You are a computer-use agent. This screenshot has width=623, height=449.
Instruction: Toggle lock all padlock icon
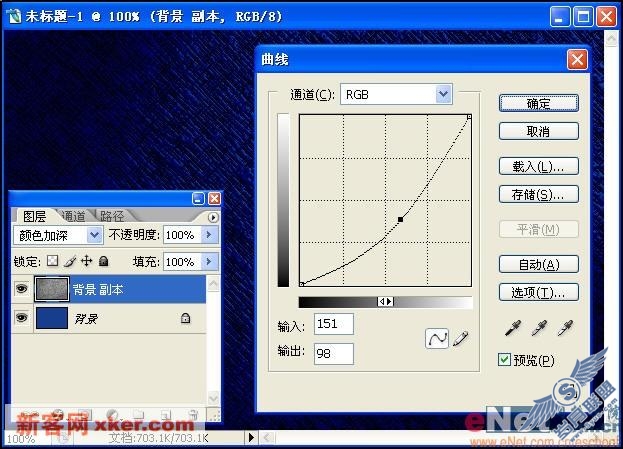click(x=103, y=261)
